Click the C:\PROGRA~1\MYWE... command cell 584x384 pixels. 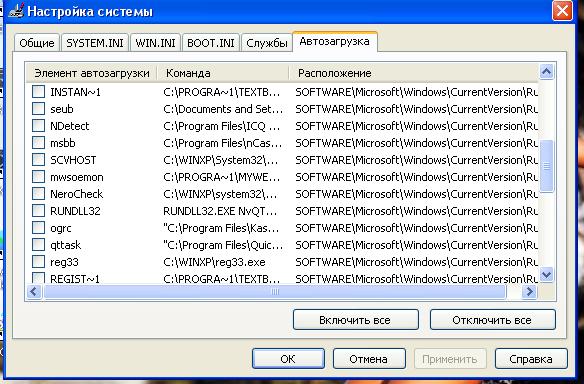pos(222,177)
